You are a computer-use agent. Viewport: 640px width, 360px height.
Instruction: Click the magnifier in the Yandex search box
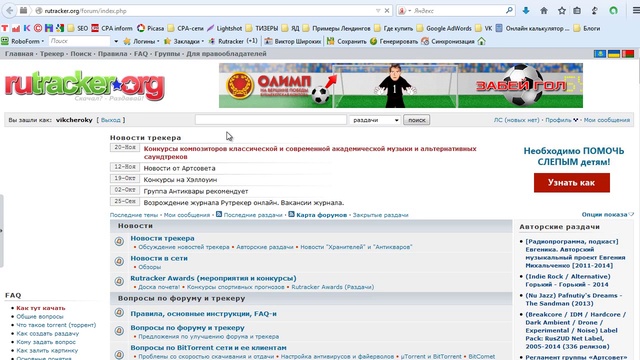pos(509,11)
